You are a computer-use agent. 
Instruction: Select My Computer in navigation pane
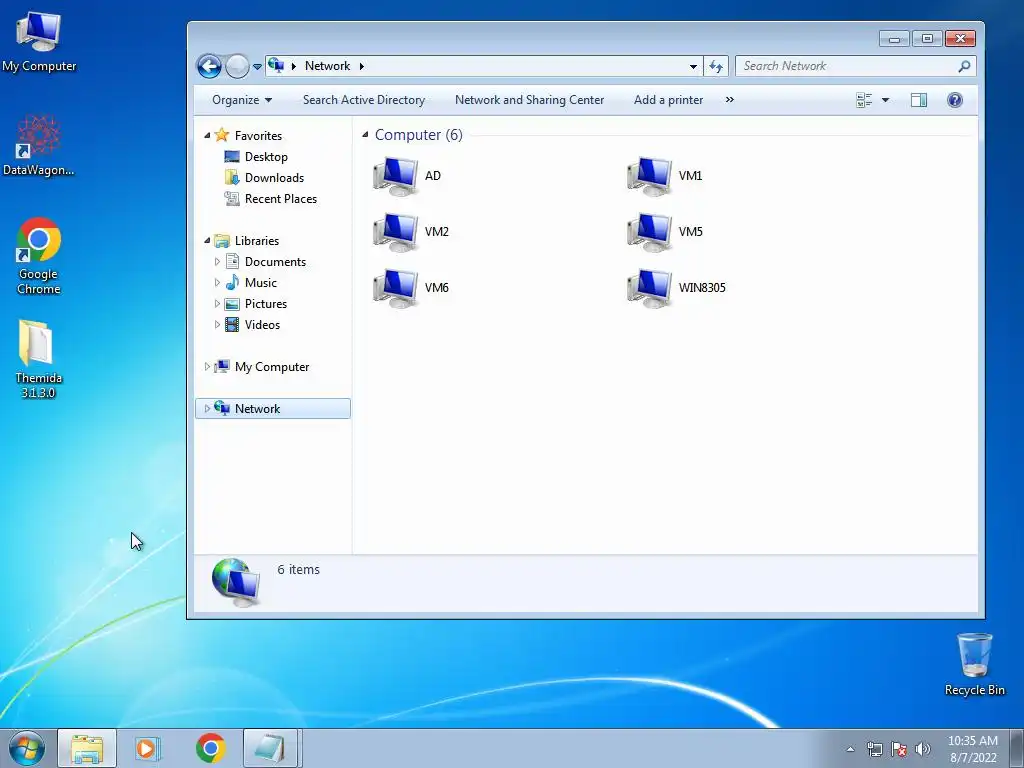click(272, 367)
